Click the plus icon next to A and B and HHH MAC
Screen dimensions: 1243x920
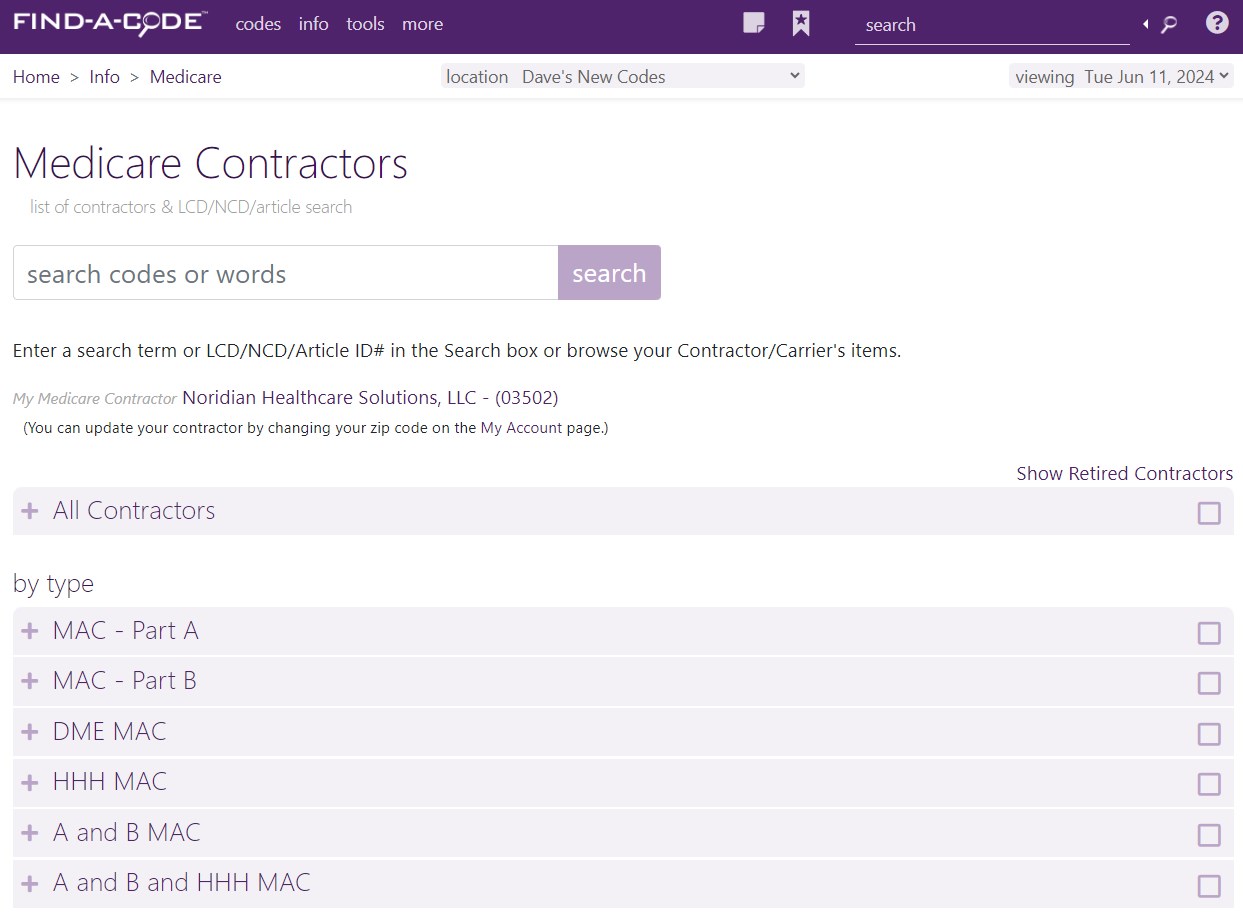click(x=30, y=883)
